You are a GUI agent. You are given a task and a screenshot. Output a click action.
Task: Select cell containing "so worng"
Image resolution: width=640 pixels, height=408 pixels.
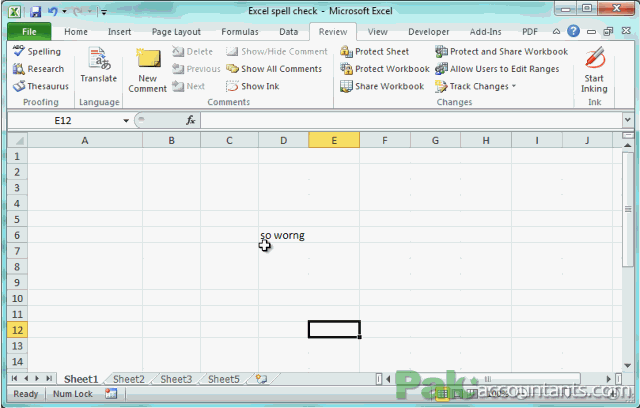[x=283, y=235]
